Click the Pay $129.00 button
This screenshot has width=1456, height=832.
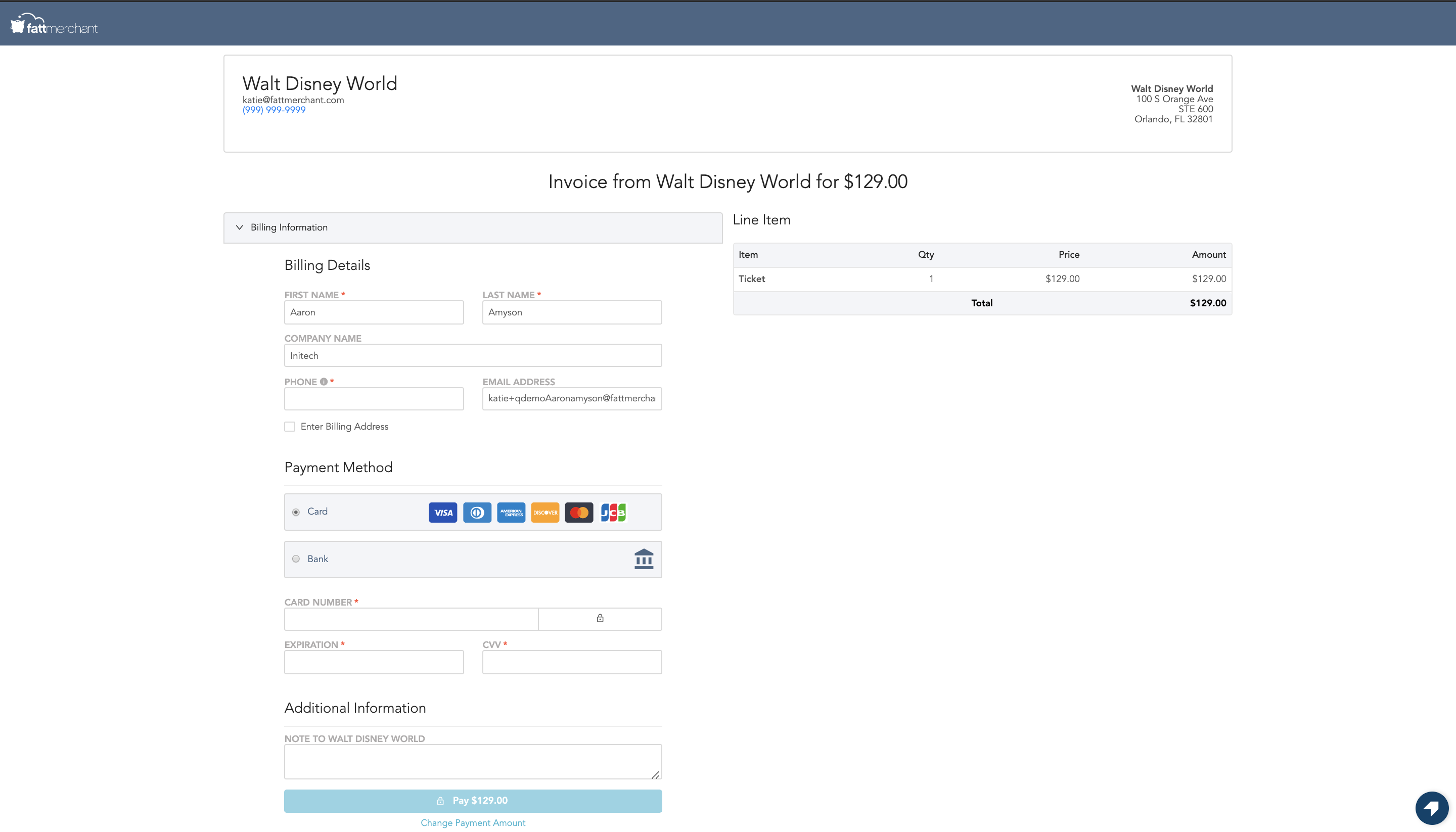click(473, 801)
